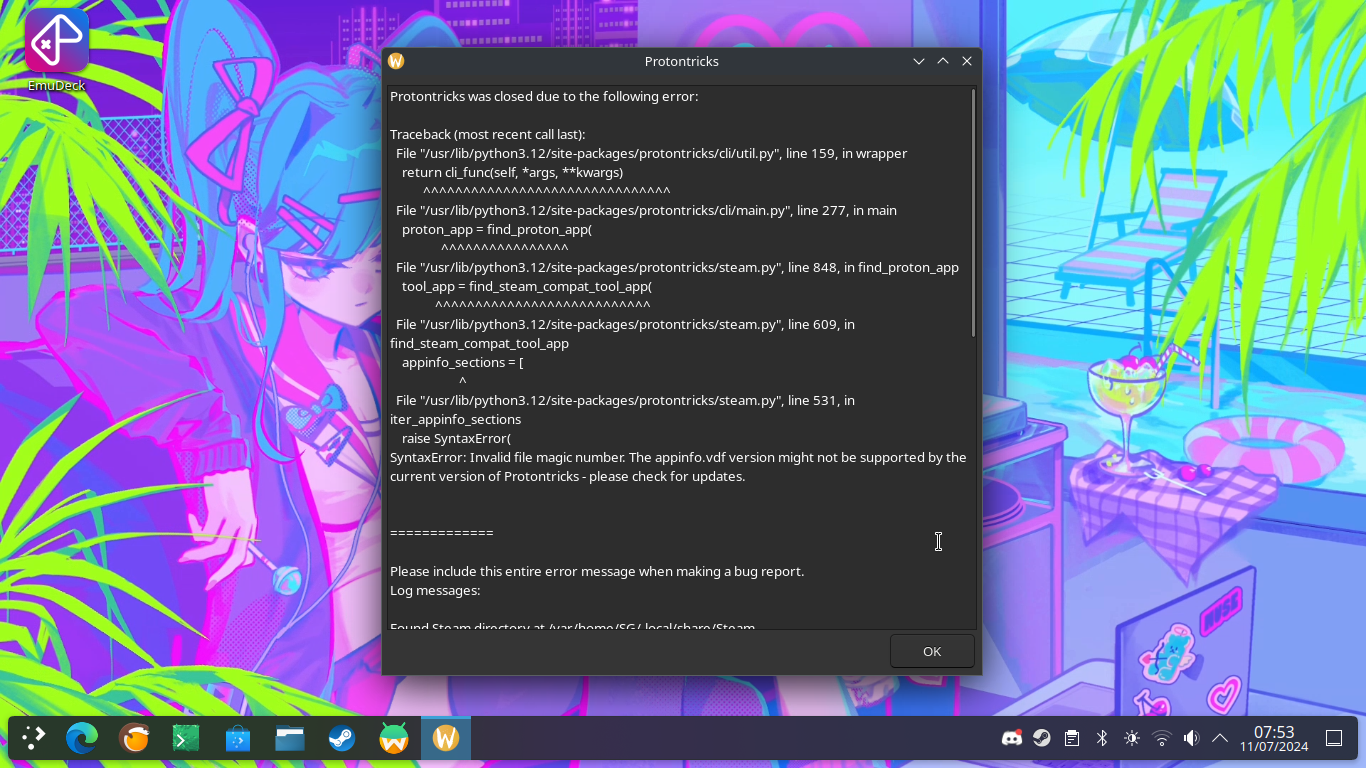Close the Protontricks error window
This screenshot has width=1366, height=768.
point(967,61)
